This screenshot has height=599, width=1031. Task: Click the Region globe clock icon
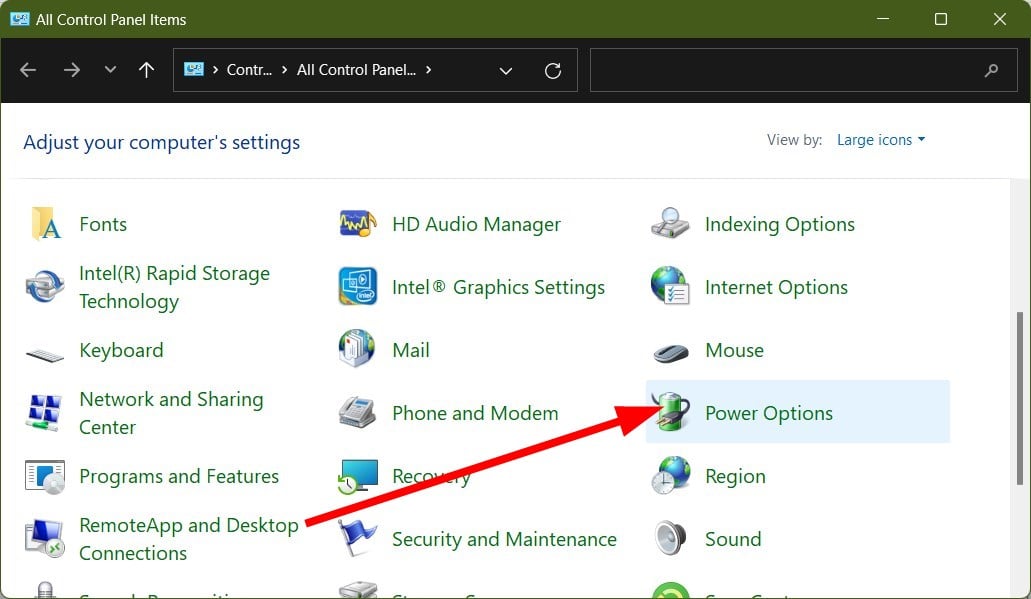(x=671, y=475)
